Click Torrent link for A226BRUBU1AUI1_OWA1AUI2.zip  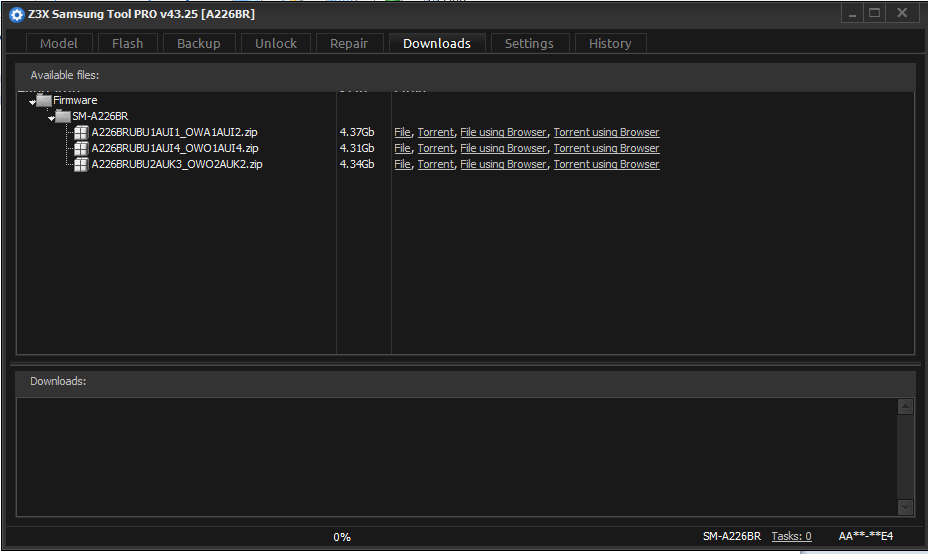436,132
